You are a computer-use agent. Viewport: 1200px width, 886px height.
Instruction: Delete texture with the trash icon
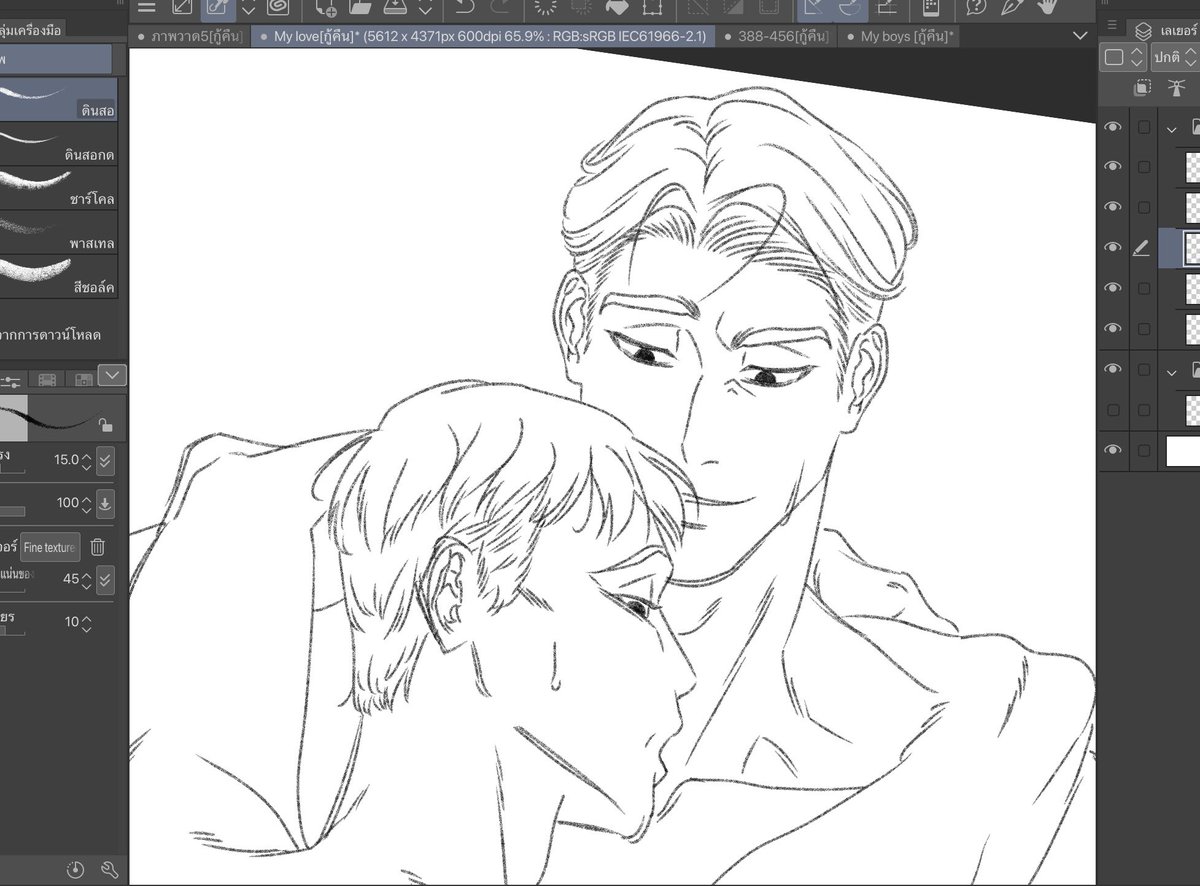97,547
